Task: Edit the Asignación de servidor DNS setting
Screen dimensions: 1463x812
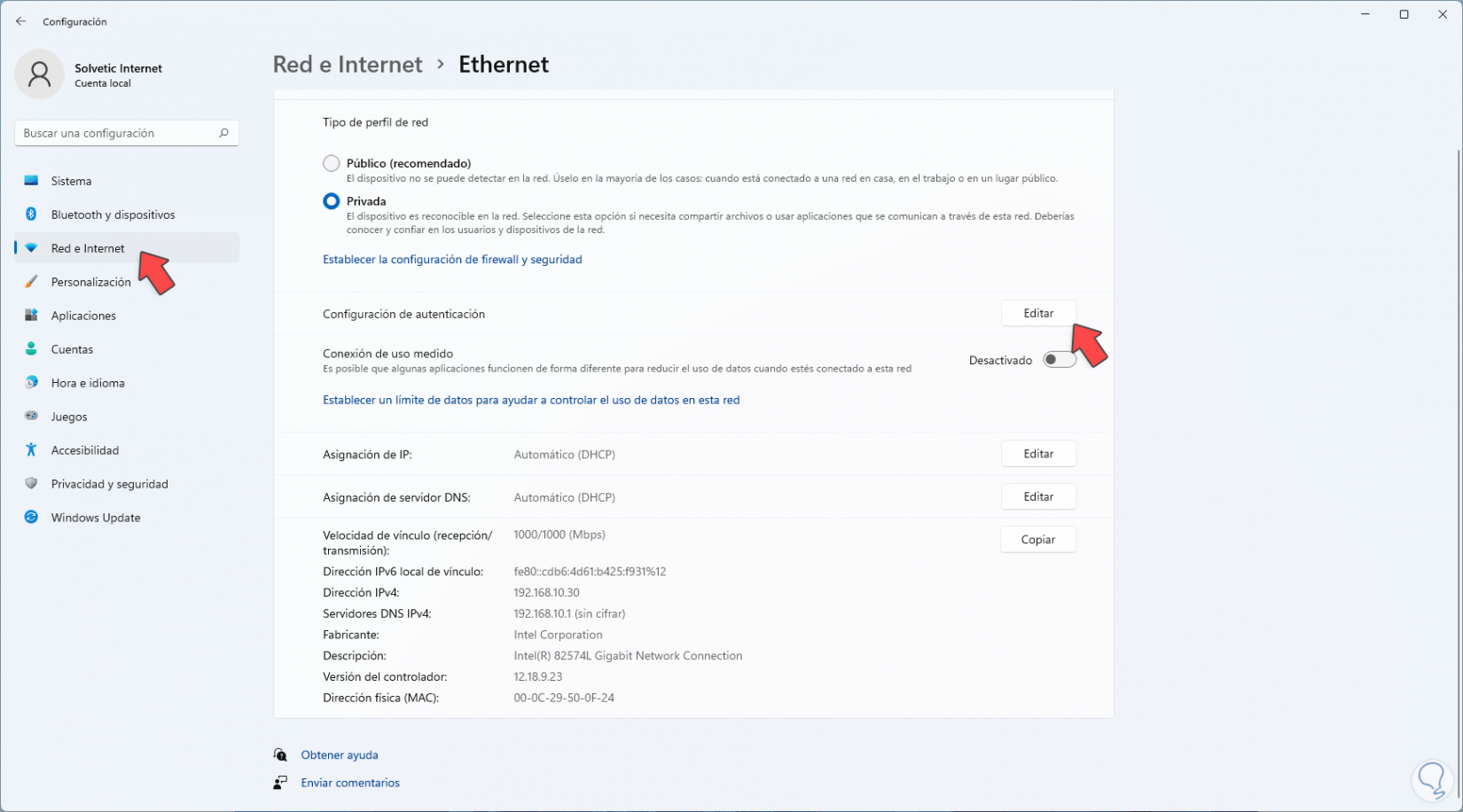Action: point(1038,497)
